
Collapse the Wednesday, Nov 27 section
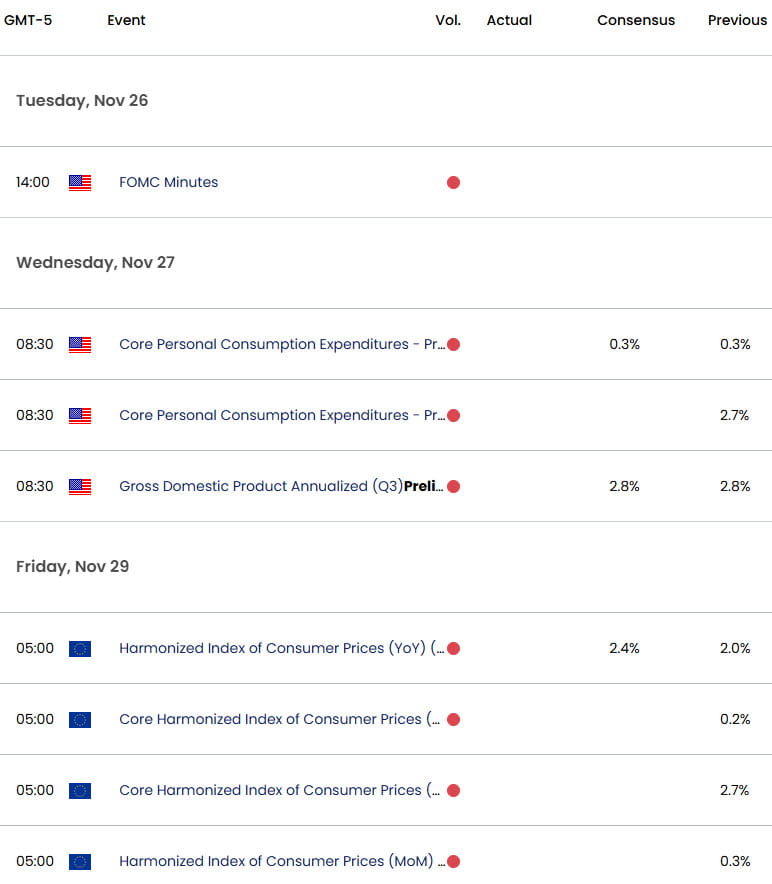pos(95,262)
